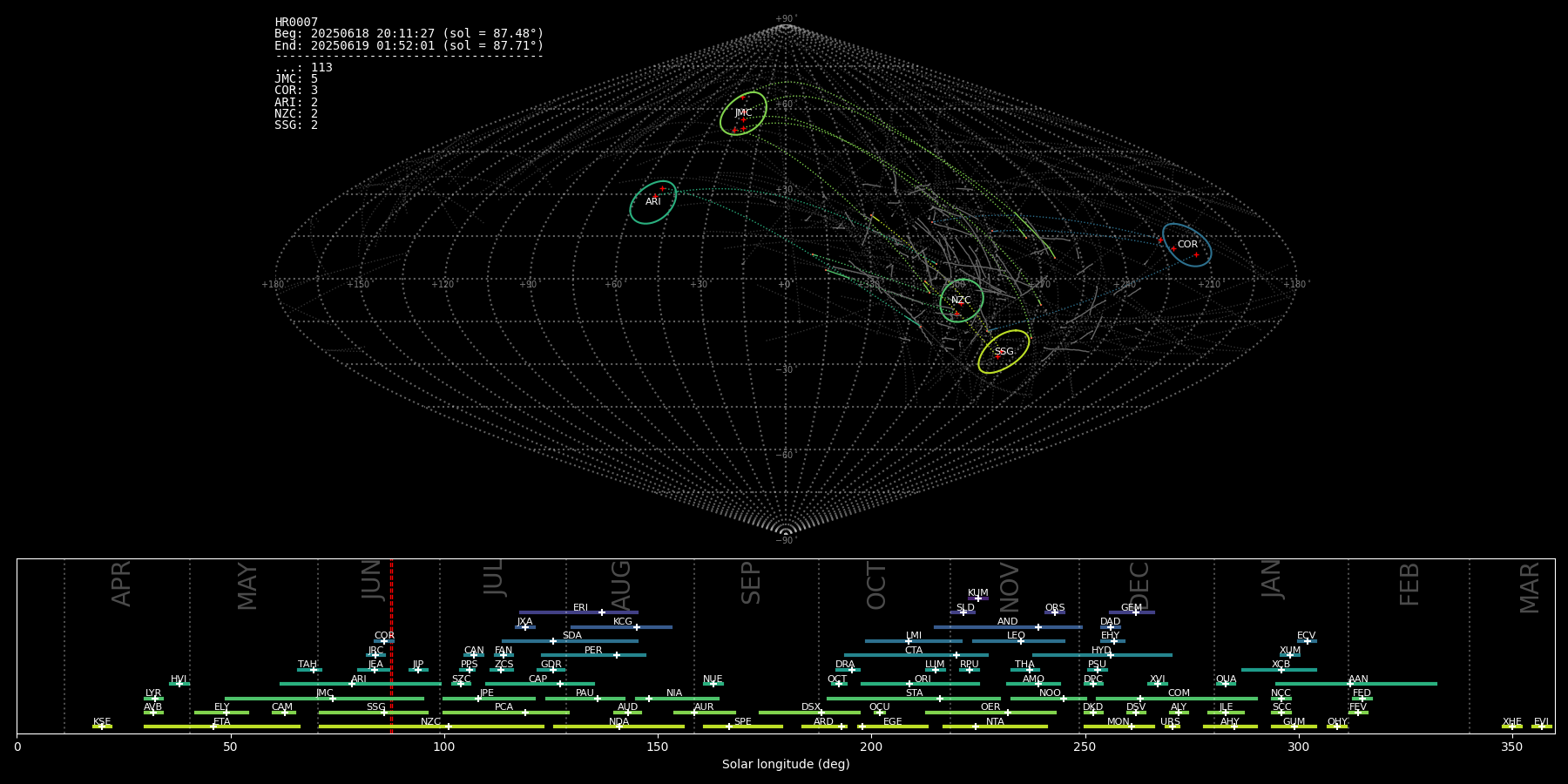The height and width of the screenshot is (784, 1568).
Task: Select the XCB shower label in the timeline
Action: click(x=1281, y=665)
